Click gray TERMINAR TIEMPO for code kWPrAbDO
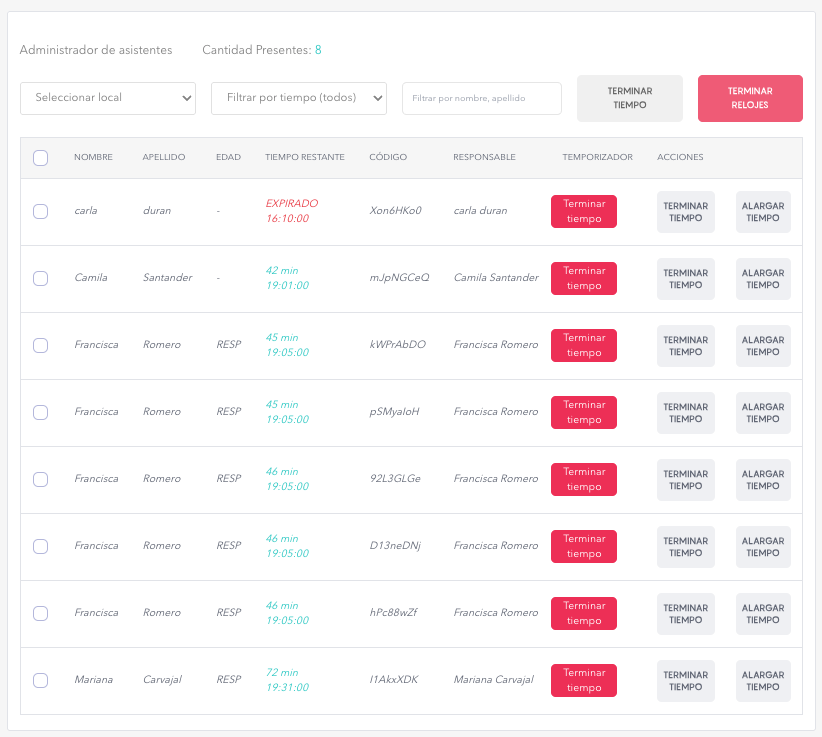 click(x=686, y=346)
